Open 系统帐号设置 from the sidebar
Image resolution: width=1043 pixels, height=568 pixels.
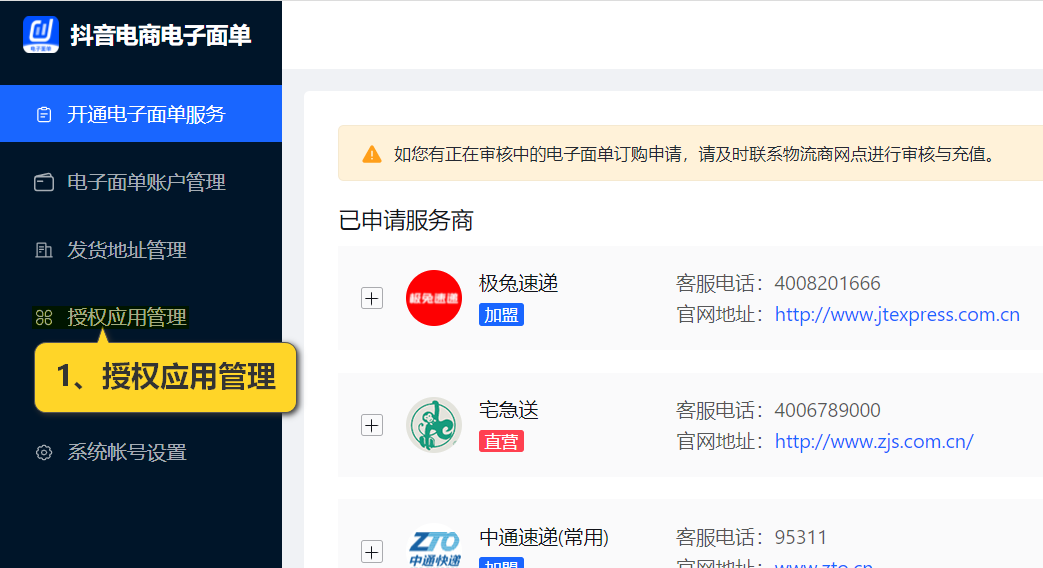pyautogui.click(x=127, y=452)
